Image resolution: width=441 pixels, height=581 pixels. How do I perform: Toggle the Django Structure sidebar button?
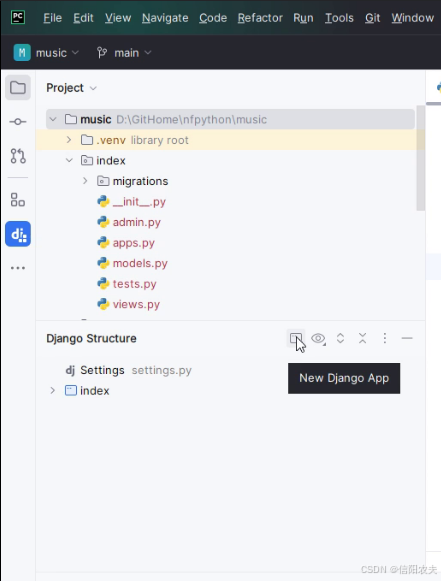pos(18,234)
